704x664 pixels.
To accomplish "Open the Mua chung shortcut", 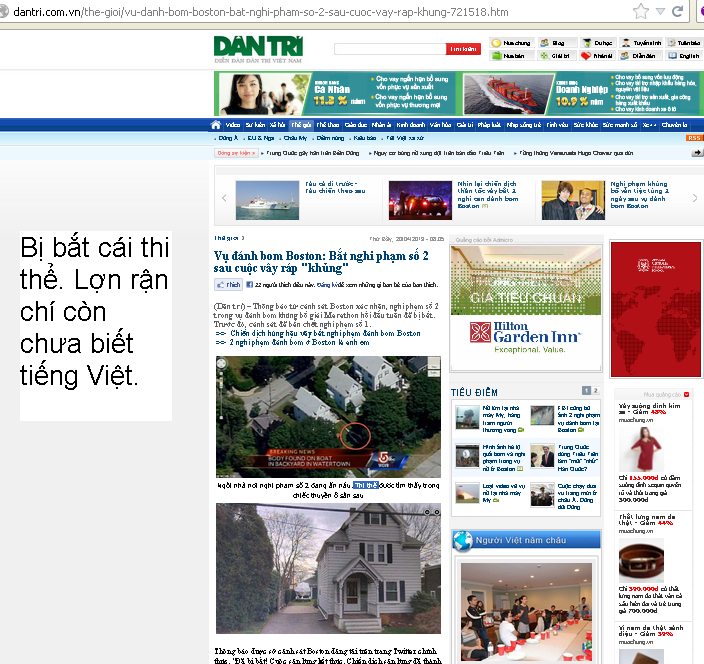I will click(x=512, y=43).
